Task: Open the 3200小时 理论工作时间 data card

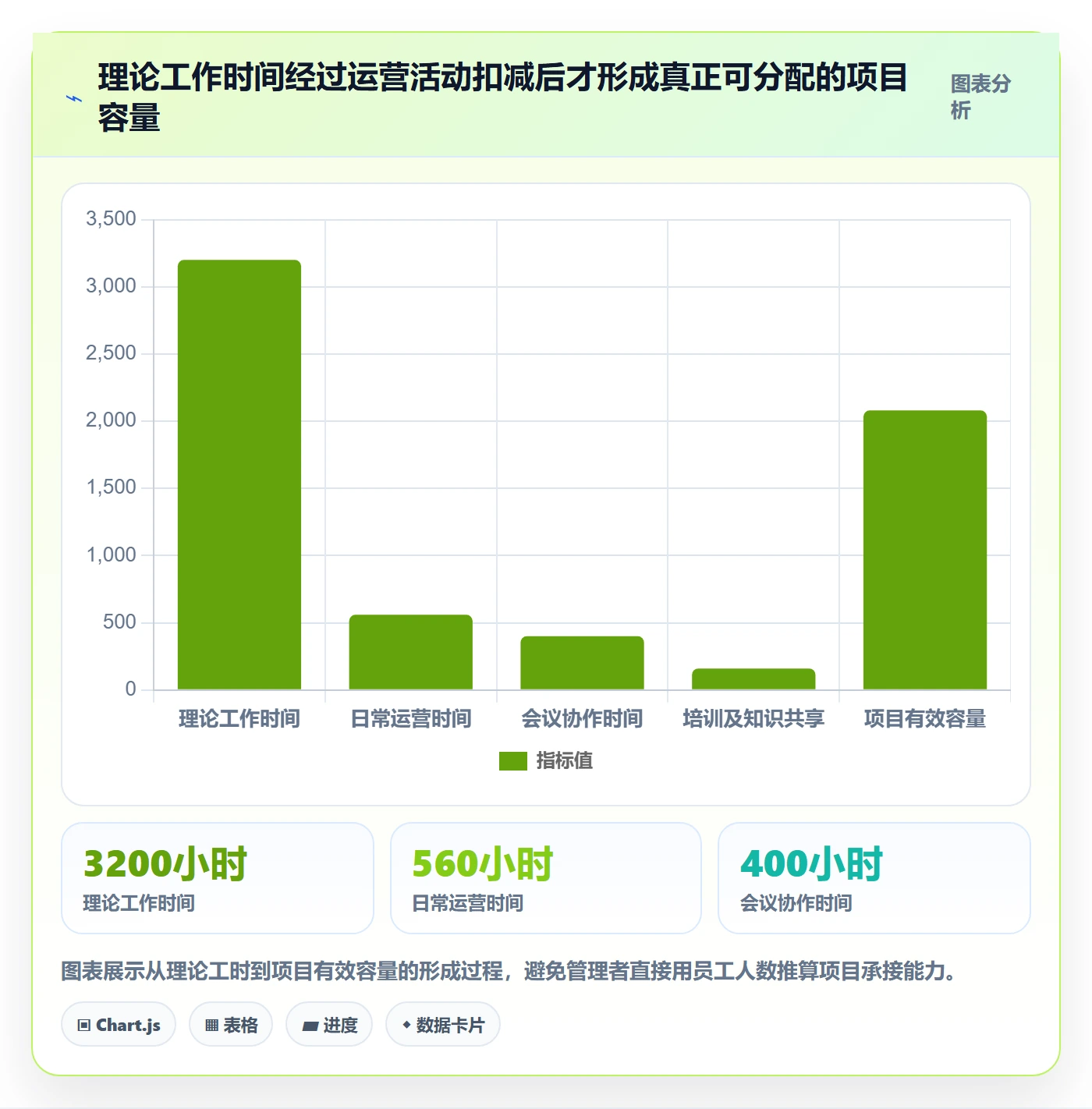Action: [x=218, y=878]
